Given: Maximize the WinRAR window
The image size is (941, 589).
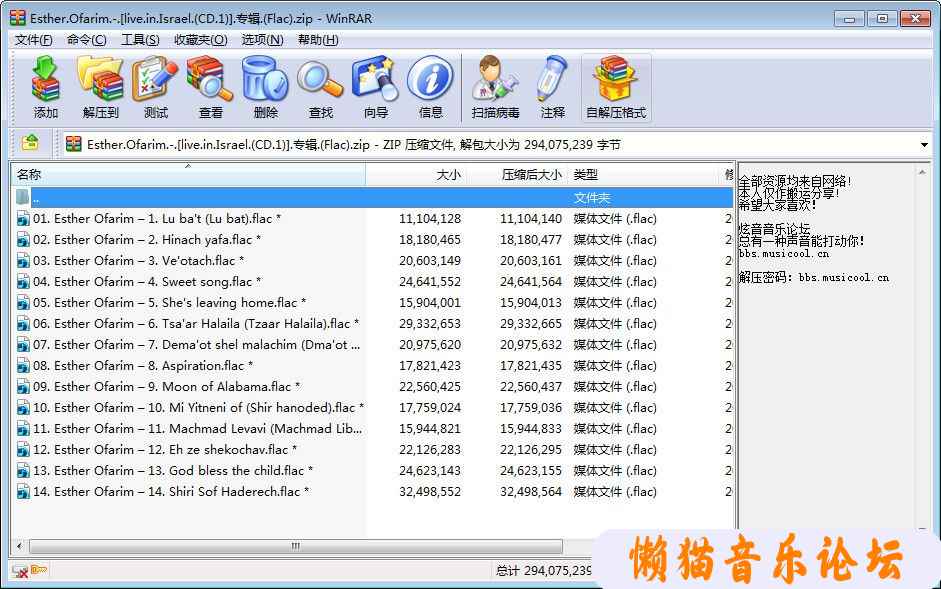Looking at the screenshot, I should [x=882, y=19].
